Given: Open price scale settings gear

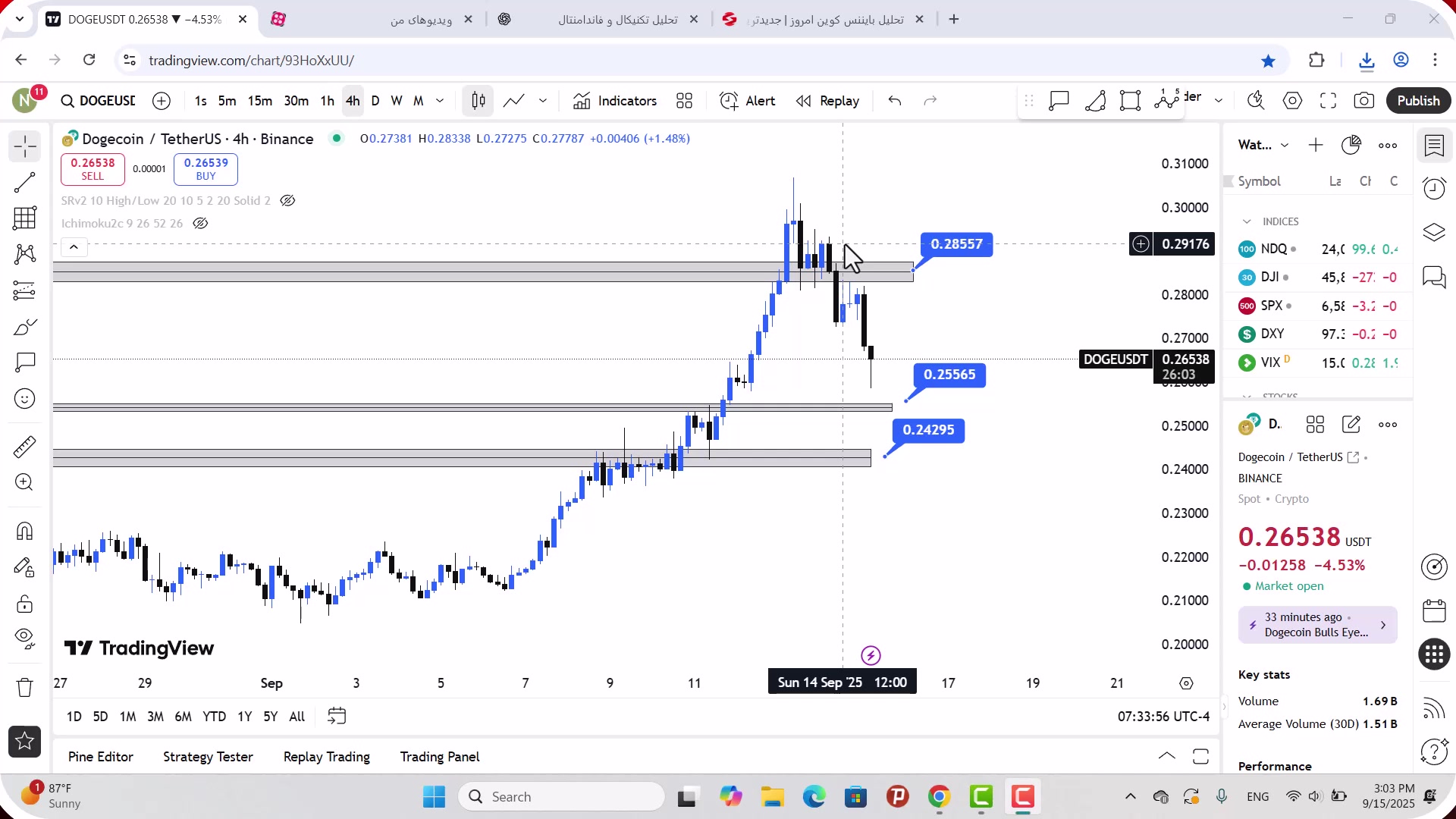Looking at the screenshot, I should [1187, 683].
